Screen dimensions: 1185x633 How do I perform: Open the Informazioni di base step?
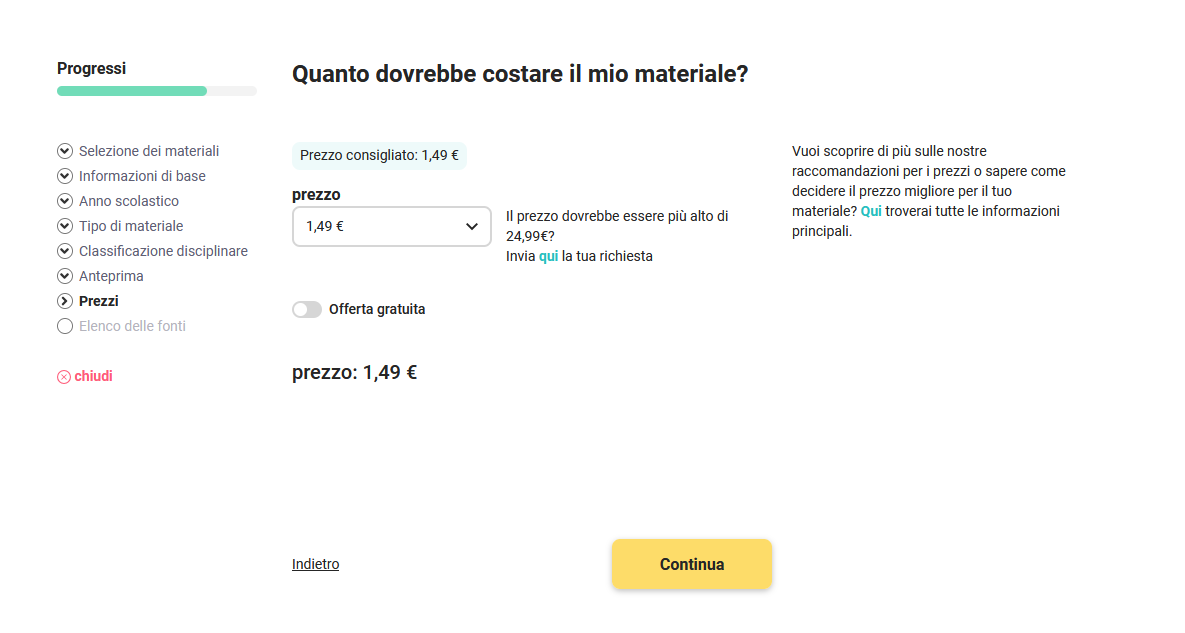142,176
